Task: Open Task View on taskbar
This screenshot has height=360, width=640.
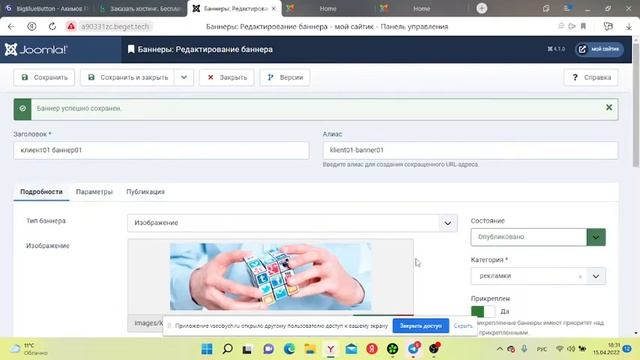Action: click(247, 349)
